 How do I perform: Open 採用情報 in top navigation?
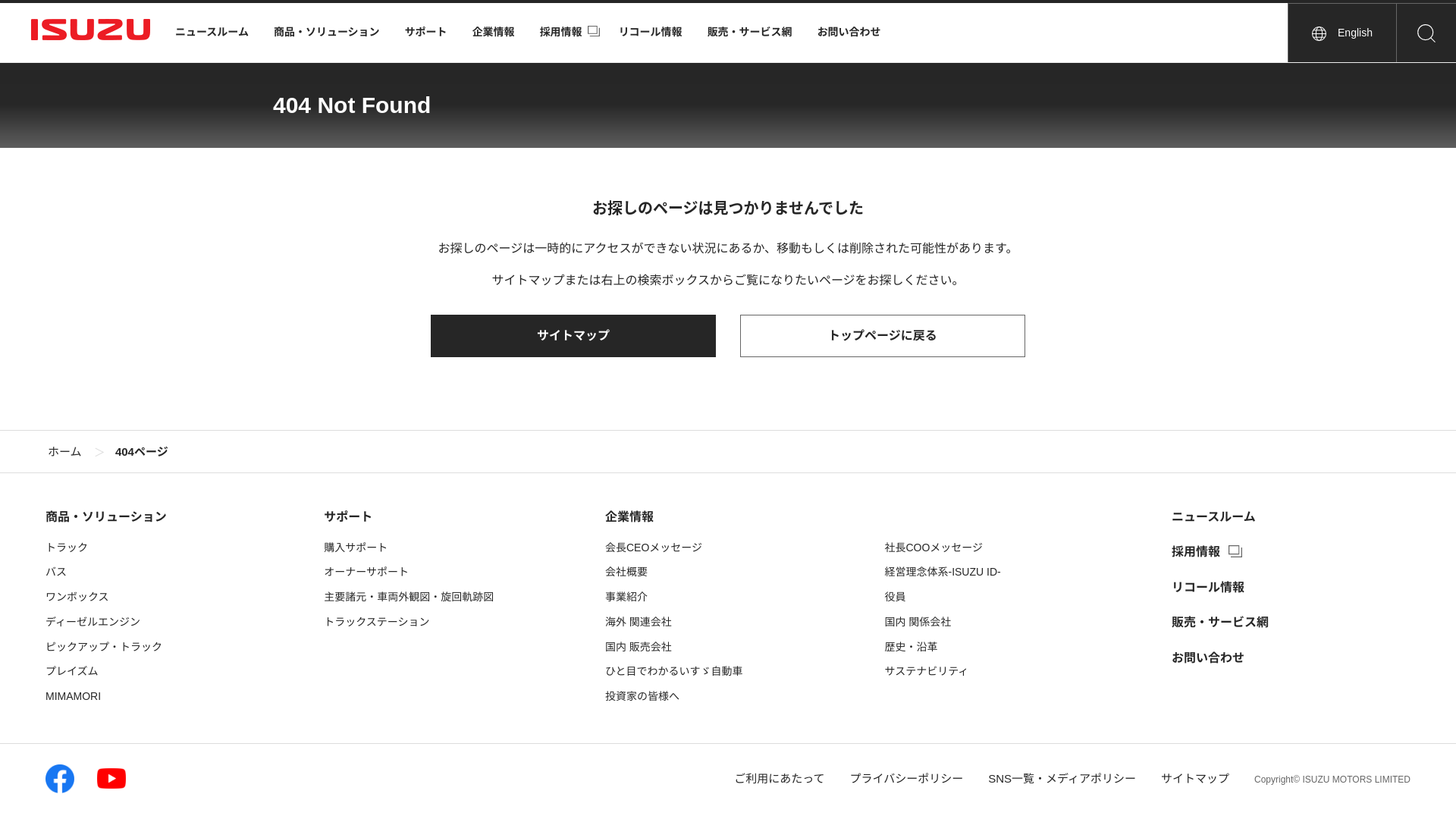coord(560,32)
